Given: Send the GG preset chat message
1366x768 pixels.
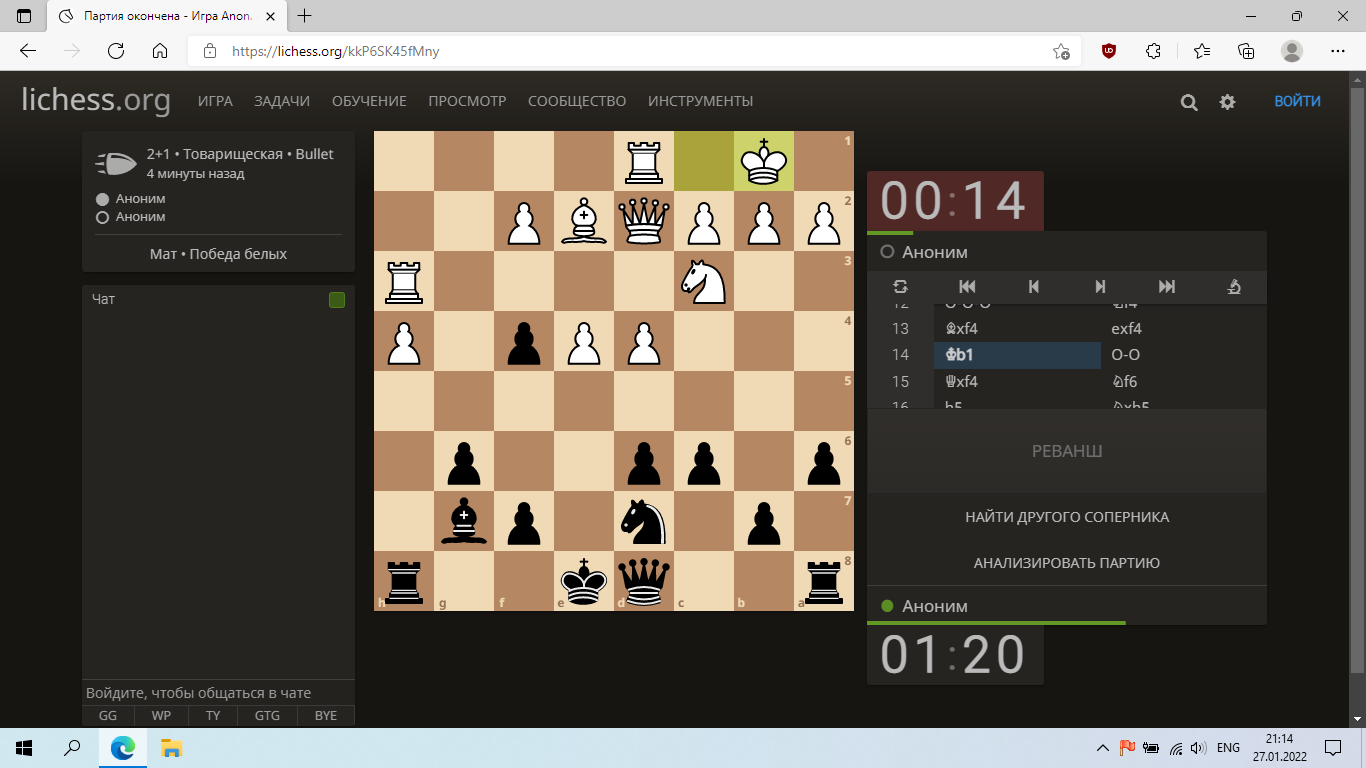Looking at the screenshot, I should [108, 716].
